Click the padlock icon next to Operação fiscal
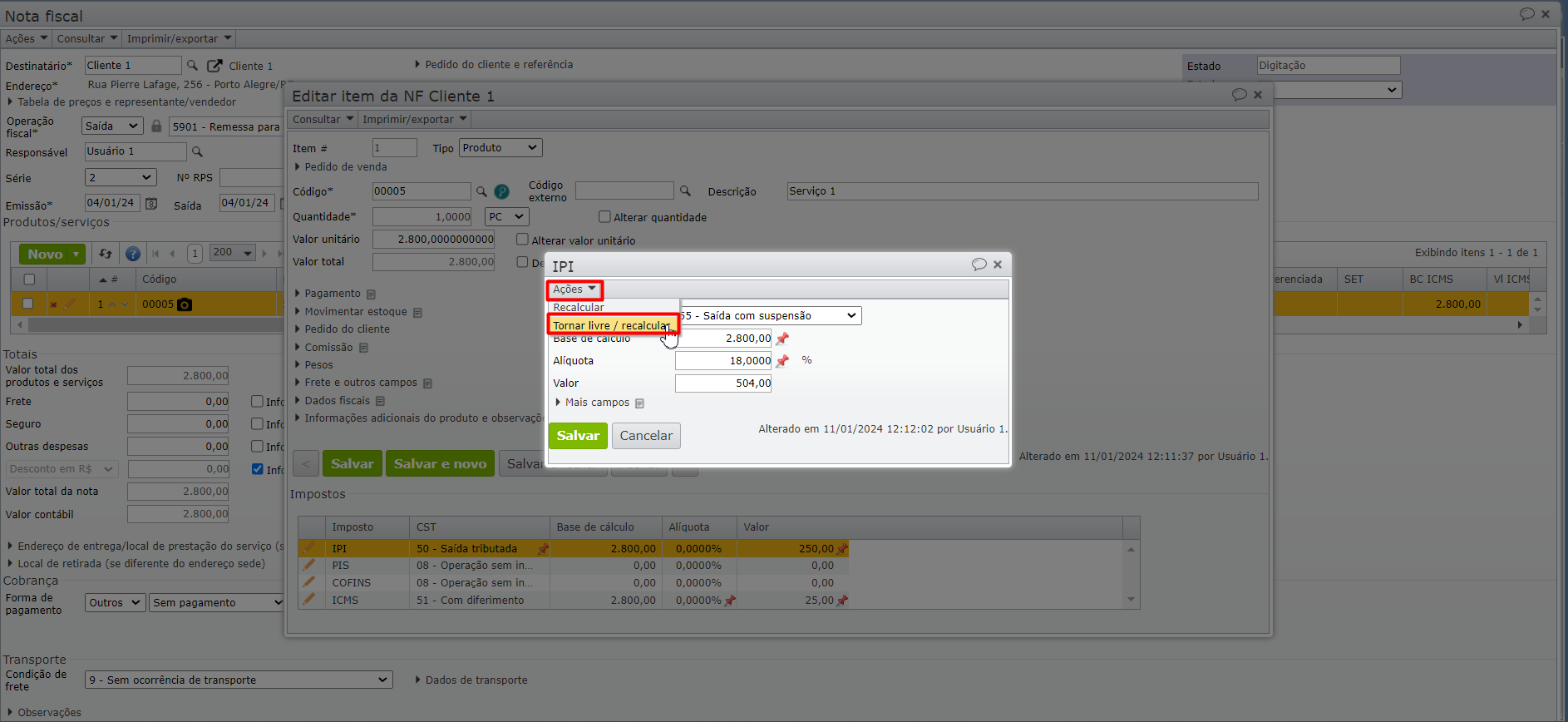 point(156,126)
